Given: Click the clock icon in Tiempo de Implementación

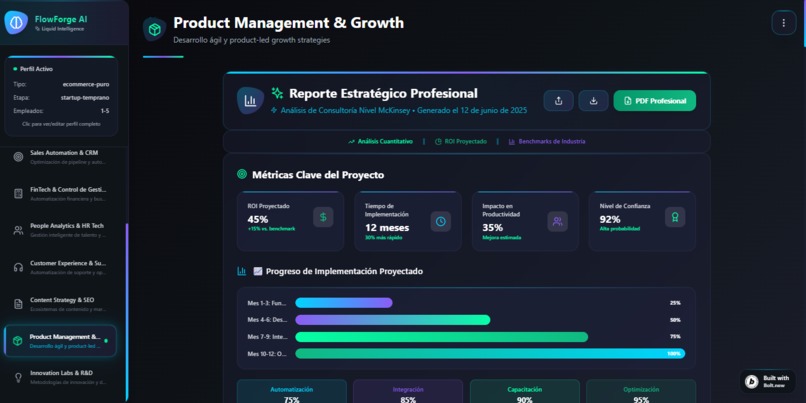Looking at the screenshot, I should (x=441, y=222).
